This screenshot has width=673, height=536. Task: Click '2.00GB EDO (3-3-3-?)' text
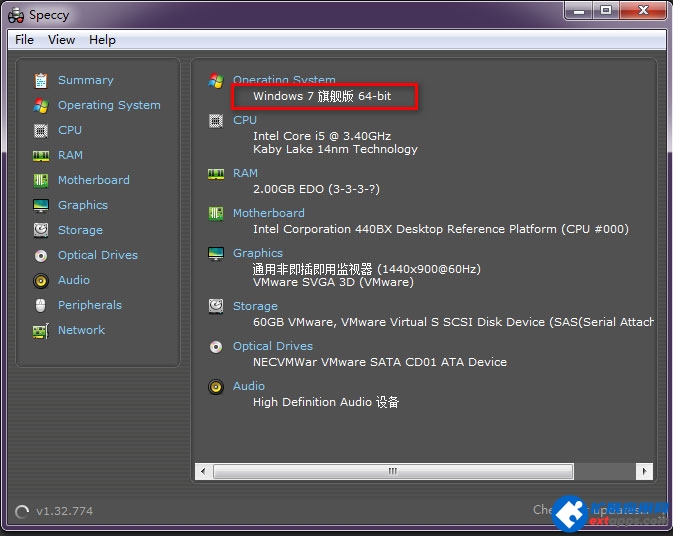coord(316,189)
